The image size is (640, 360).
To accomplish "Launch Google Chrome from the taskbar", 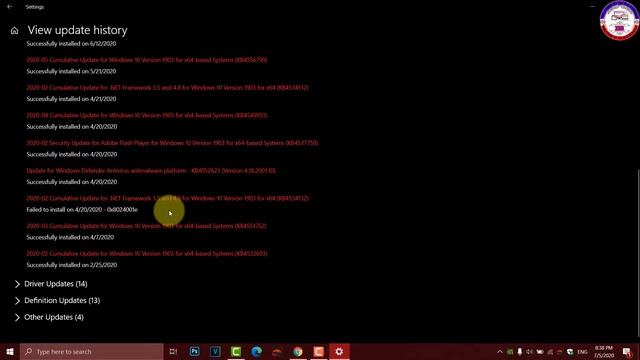I will [x=298, y=351].
